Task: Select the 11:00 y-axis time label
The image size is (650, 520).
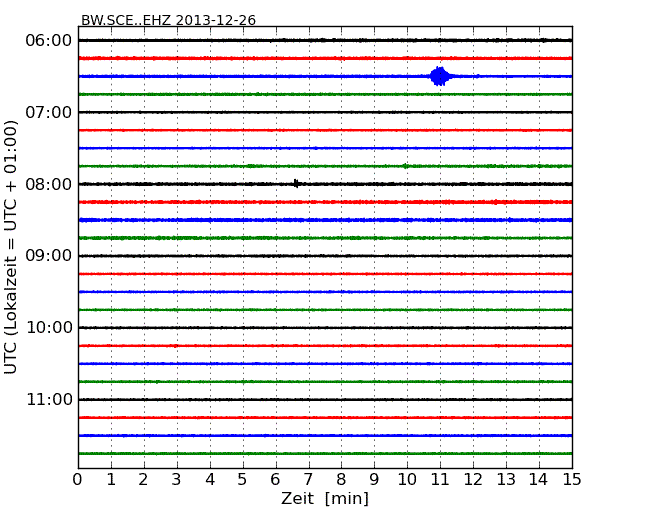Action: tap(48, 400)
